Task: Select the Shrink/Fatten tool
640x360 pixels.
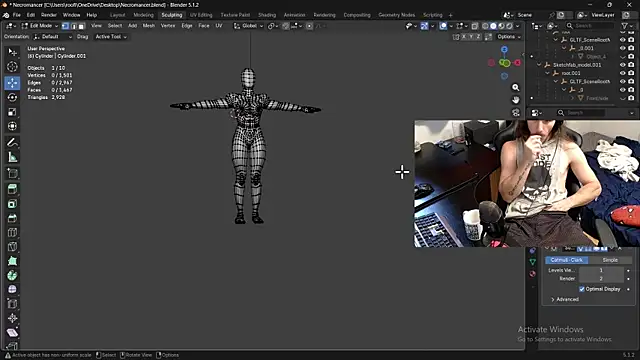Action: coord(12,318)
